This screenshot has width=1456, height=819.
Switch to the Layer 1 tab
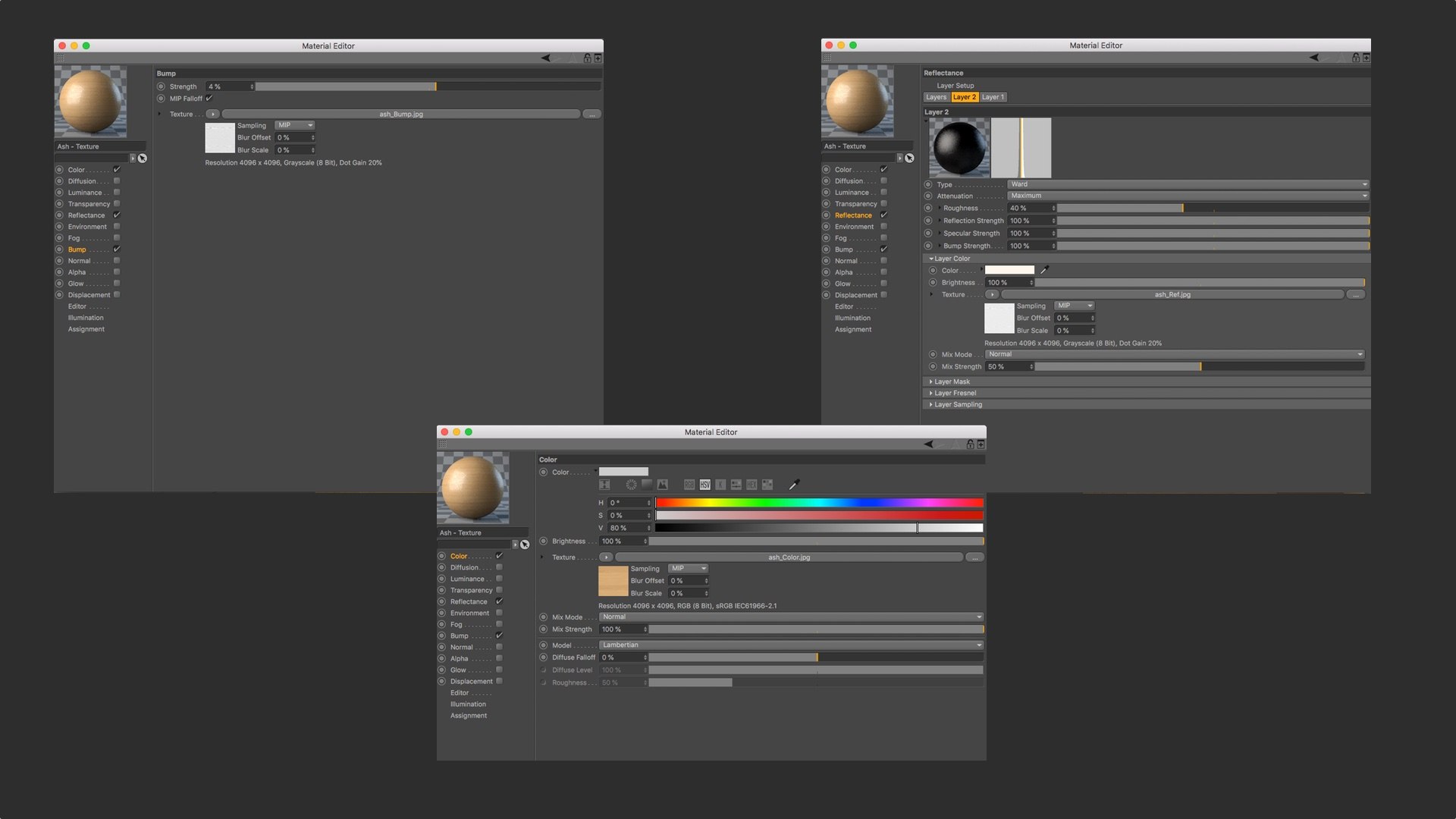(x=993, y=97)
